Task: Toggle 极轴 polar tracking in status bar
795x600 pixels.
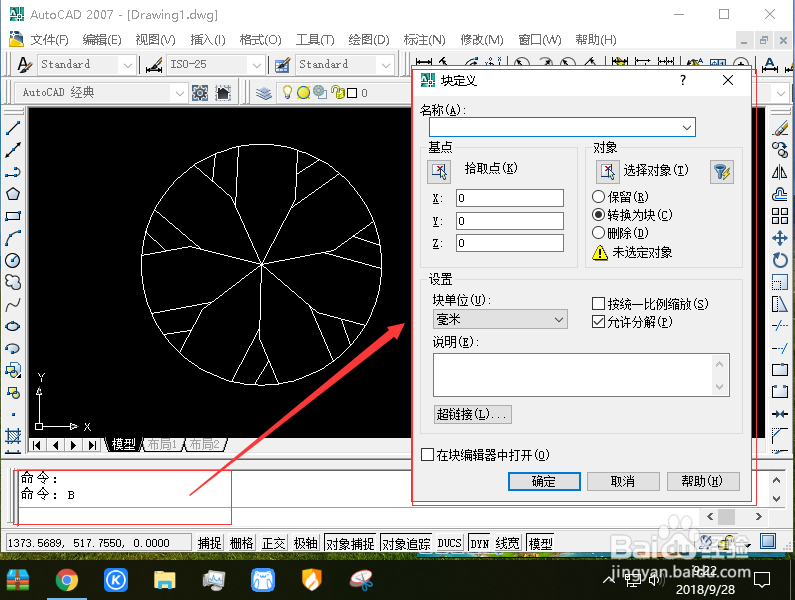Action: (x=306, y=543)
